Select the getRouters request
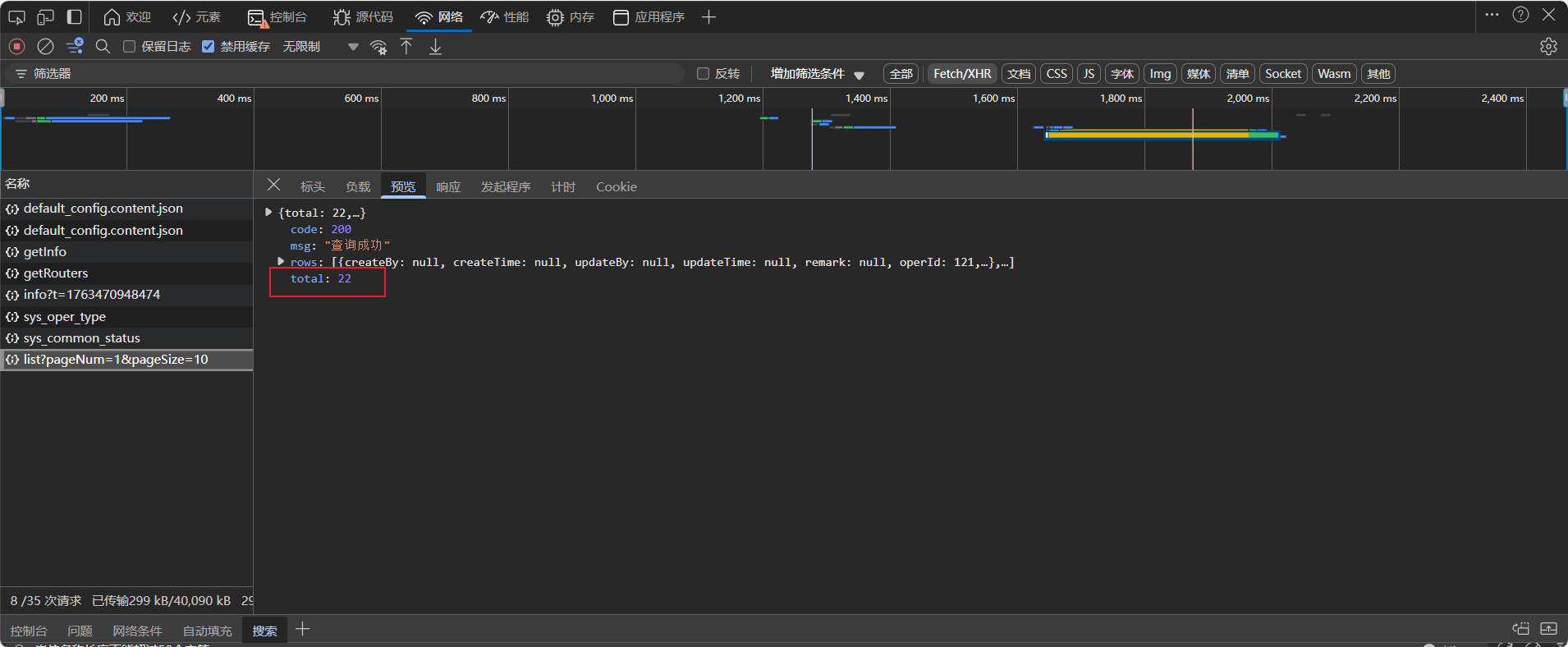The width and height of the screenshot is (1568, 647). tap(126, 273)
